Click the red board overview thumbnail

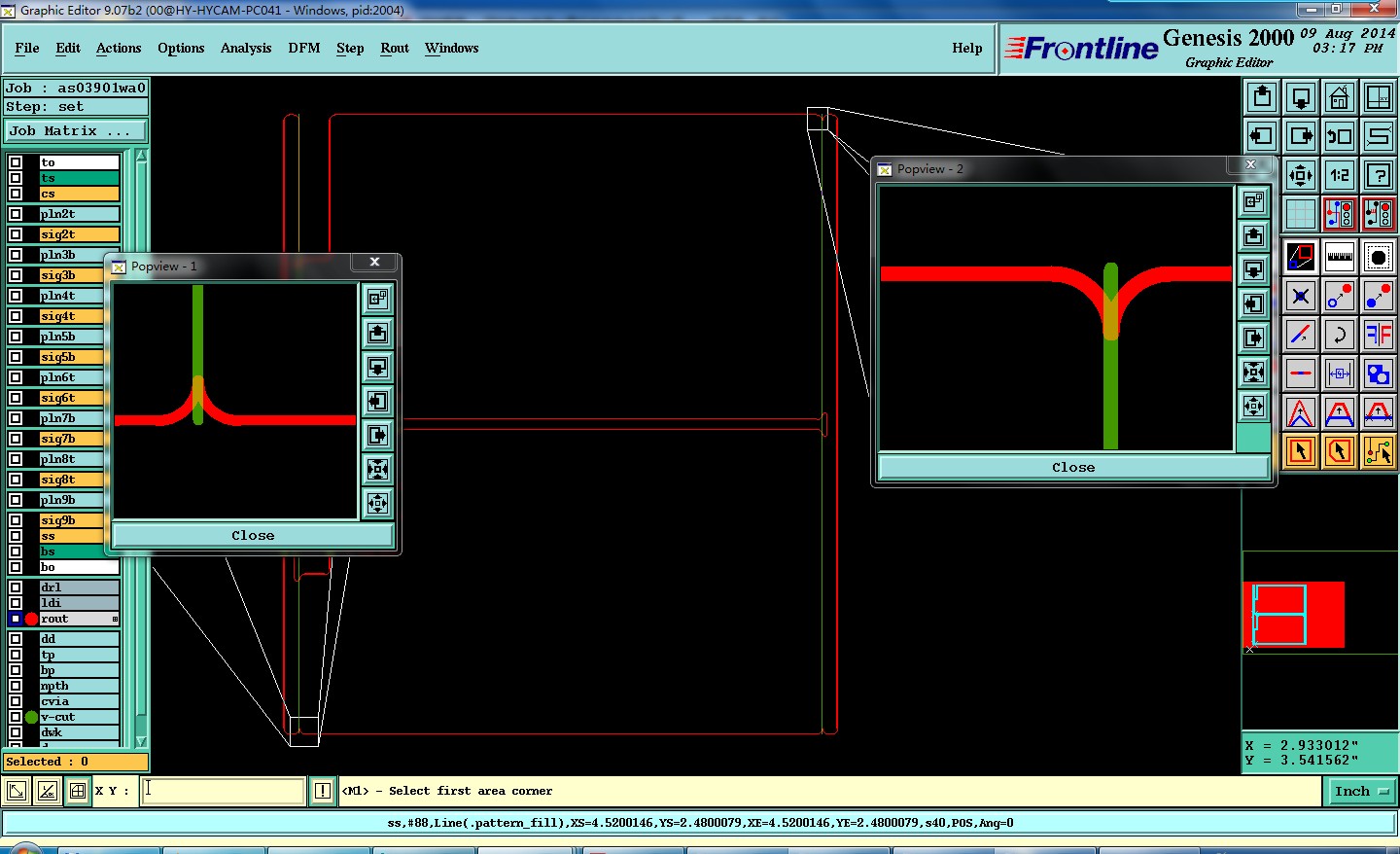click(x=1294, y=615)
